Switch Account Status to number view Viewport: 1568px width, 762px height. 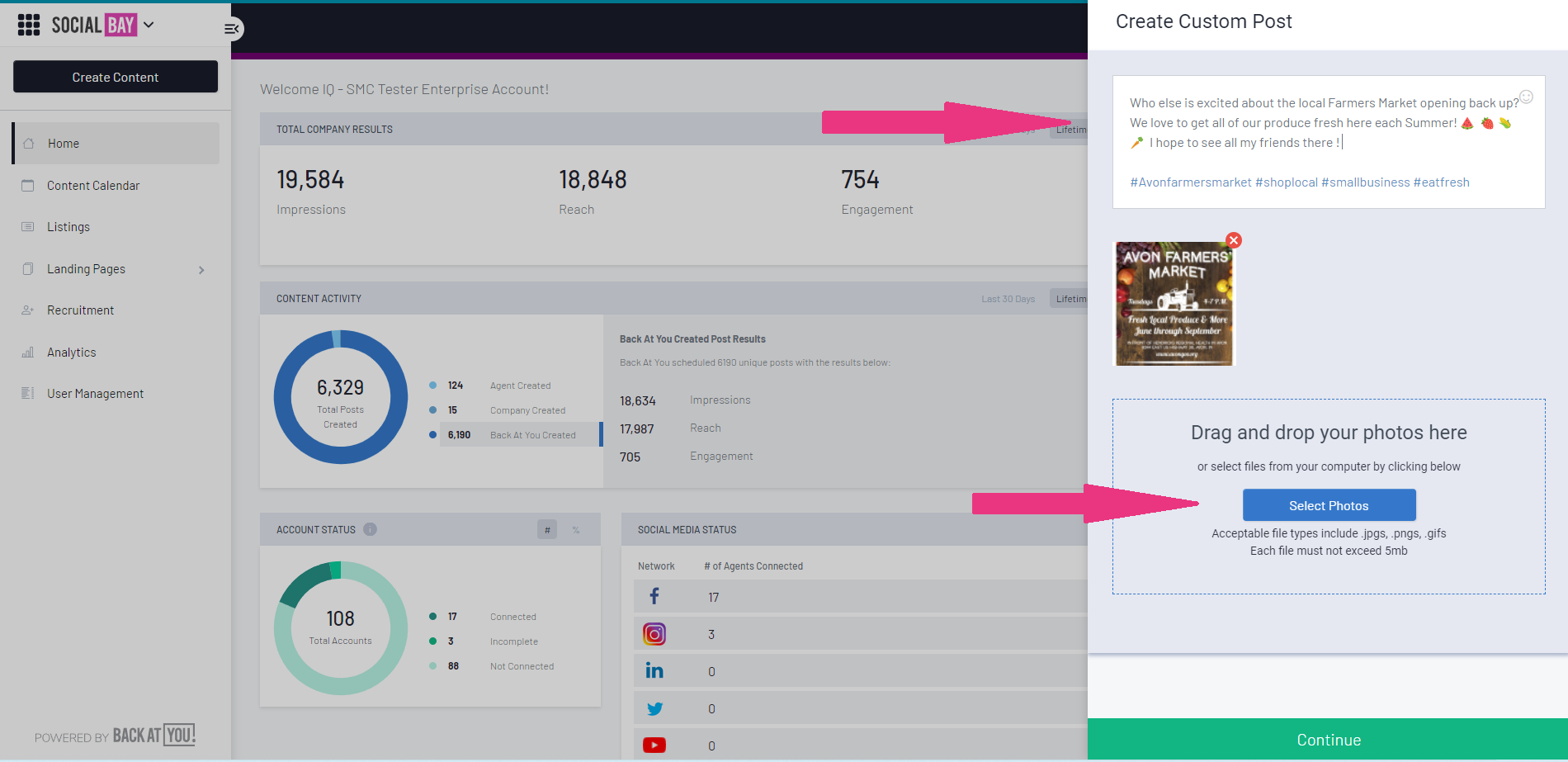pos(547,530)
